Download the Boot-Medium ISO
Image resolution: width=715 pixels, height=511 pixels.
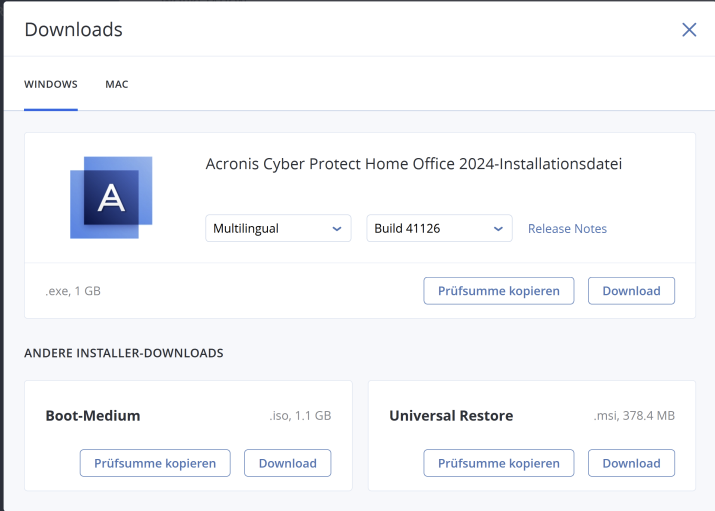(287, 463)
